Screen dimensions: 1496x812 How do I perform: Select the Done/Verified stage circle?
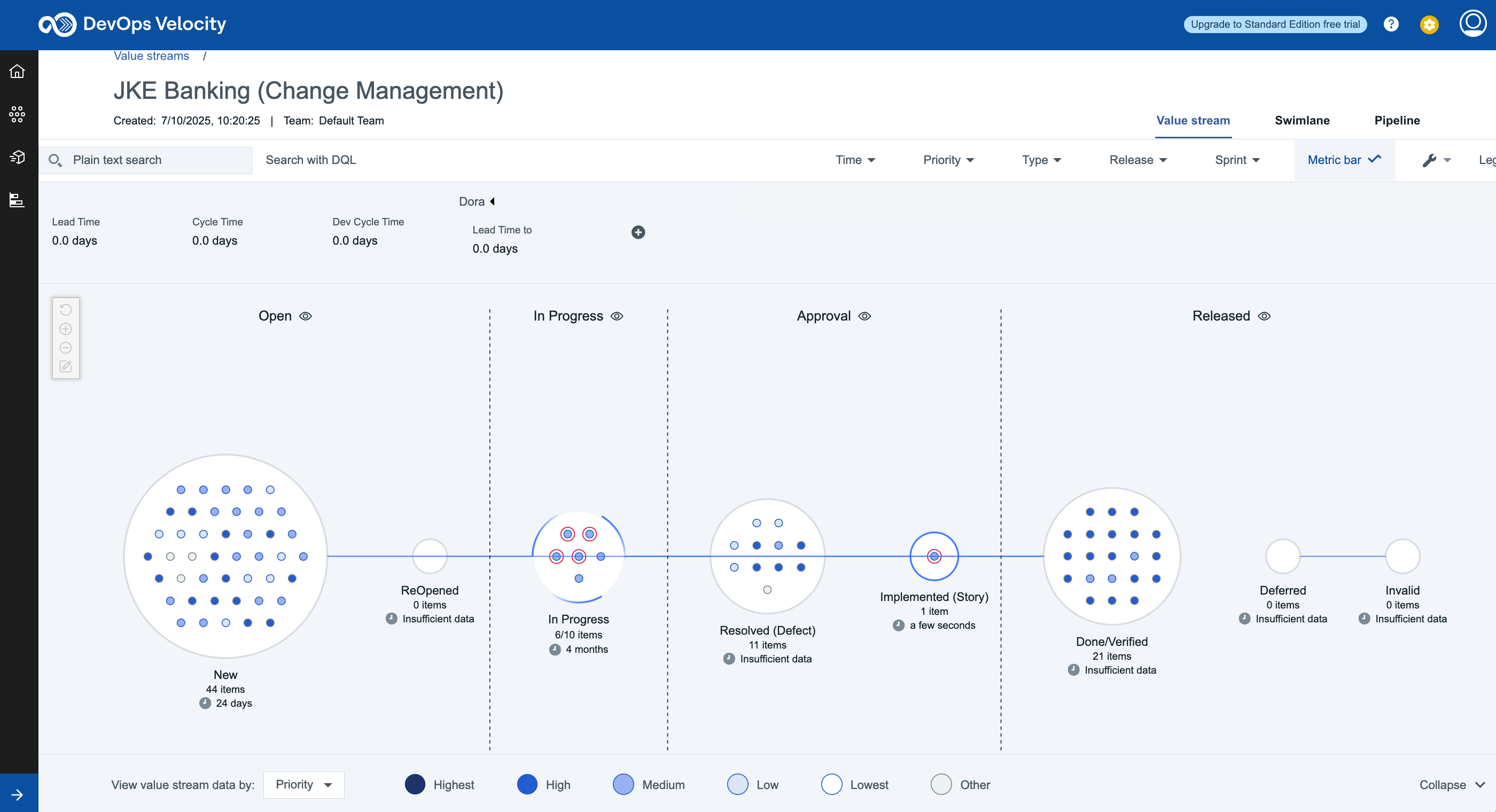click(1111, 557)
